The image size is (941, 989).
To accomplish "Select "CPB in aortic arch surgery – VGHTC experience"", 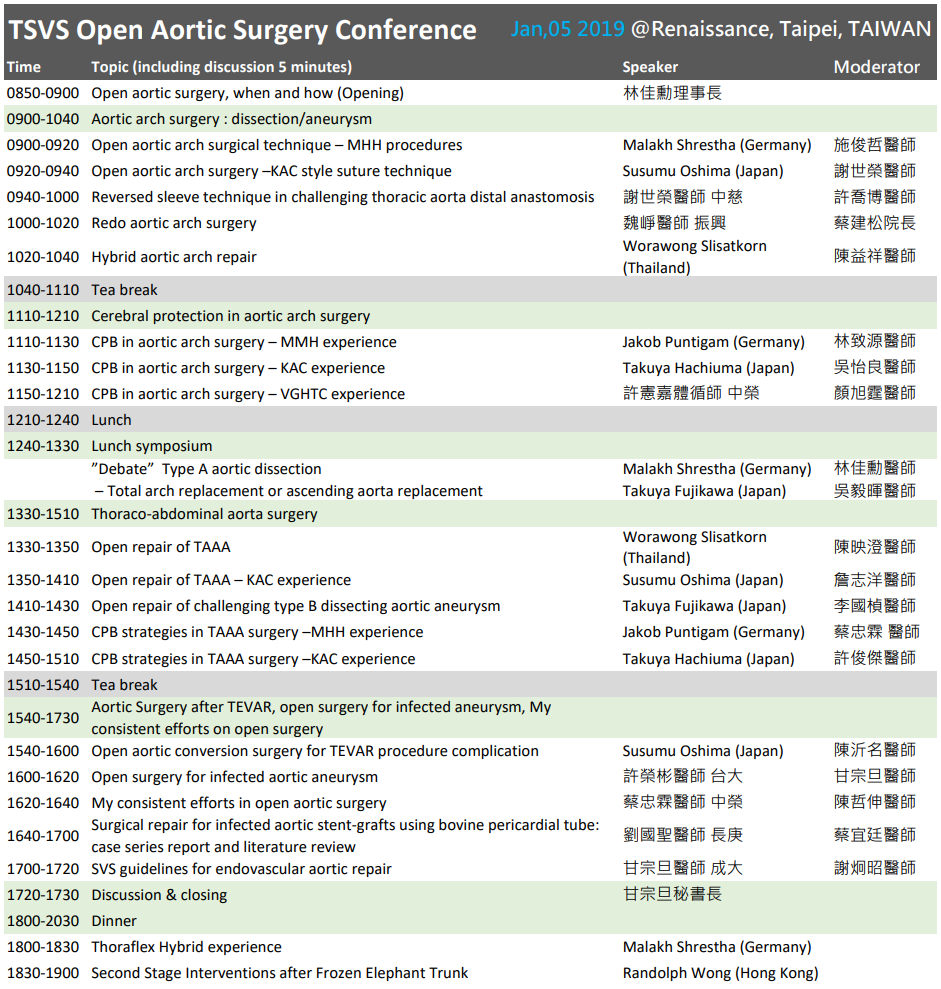I will (x=248, y=394).
